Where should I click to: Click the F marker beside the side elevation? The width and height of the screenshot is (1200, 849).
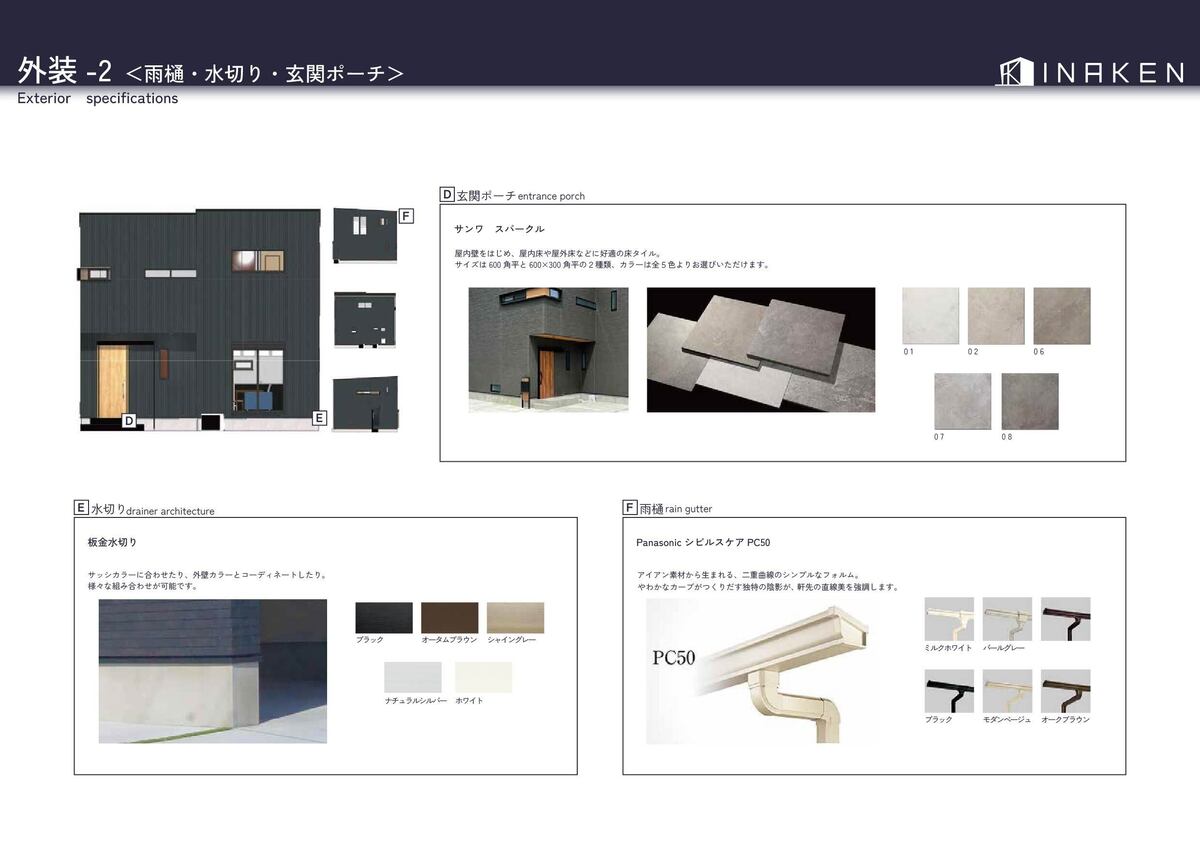click(406, 216)
